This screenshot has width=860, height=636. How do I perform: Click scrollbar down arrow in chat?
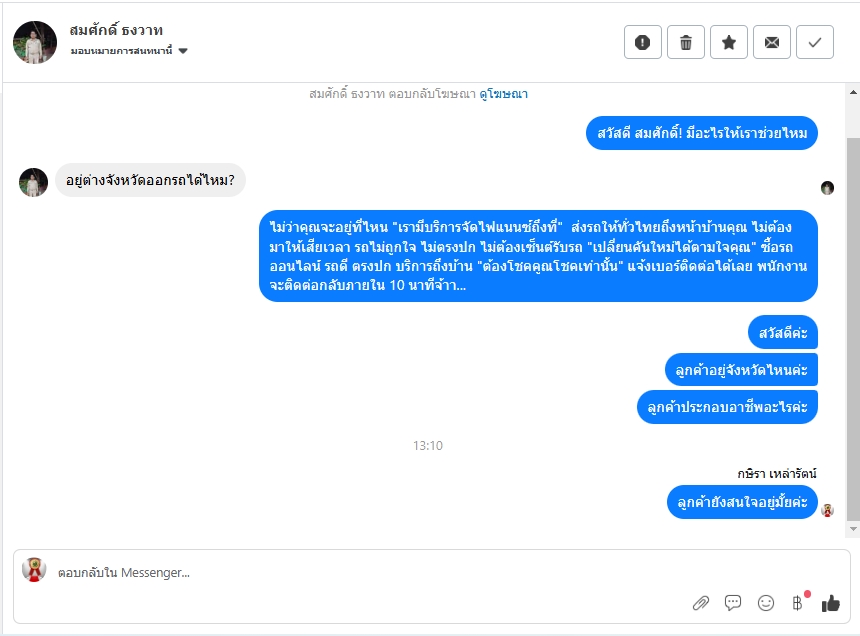click(853, 529)
